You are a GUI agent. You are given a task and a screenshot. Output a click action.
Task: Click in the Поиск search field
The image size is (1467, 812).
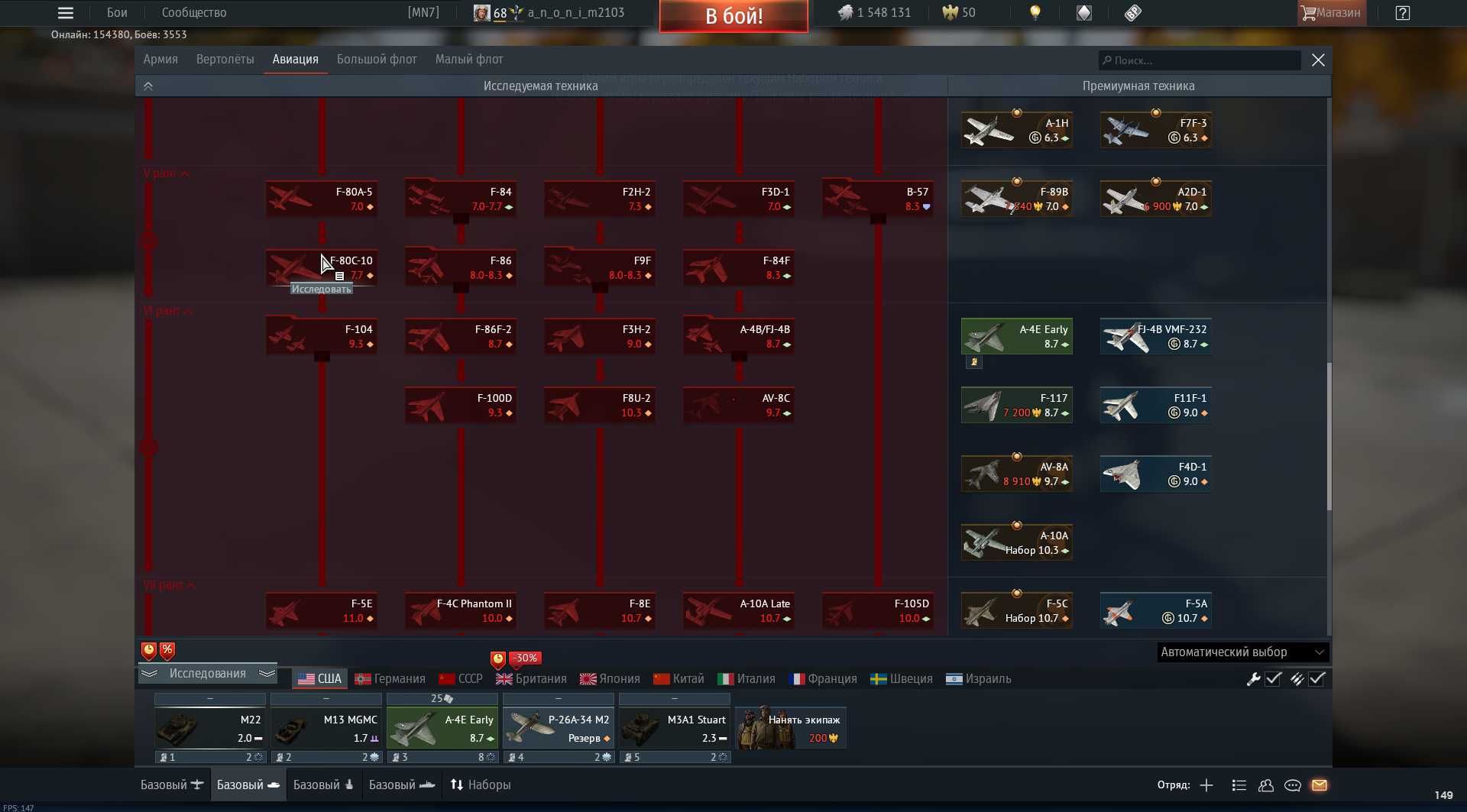point(1200,60)
